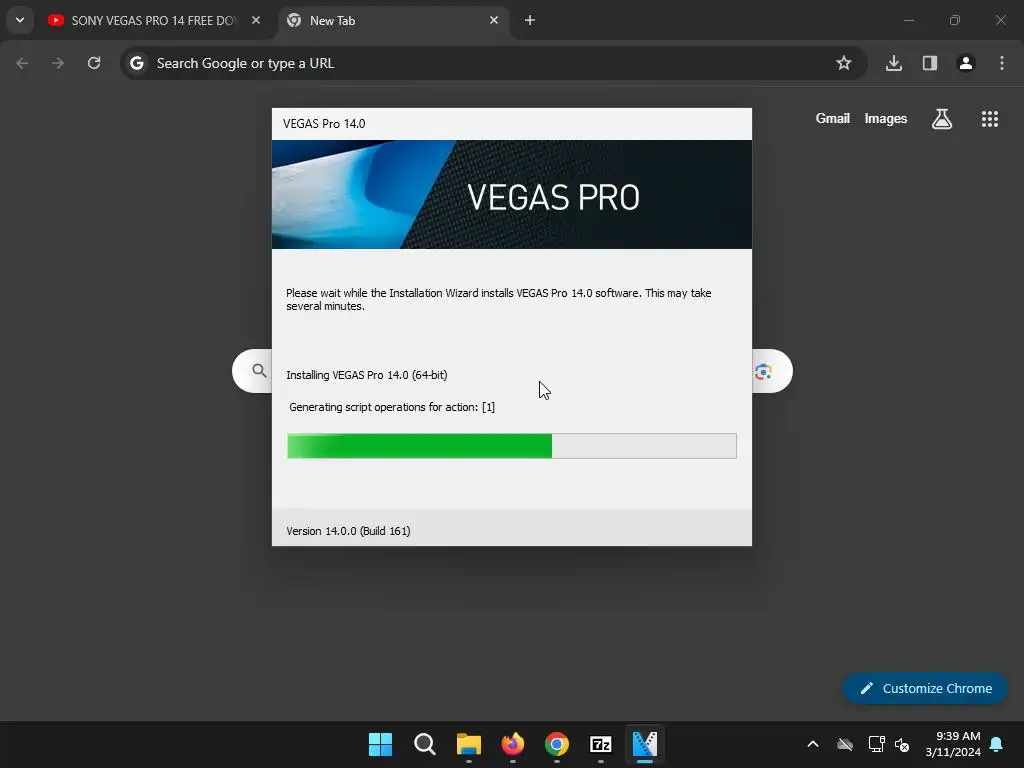Open Chrome downloads icon
Viewport: 1024px width, 768px height.
tap(894, 63)
